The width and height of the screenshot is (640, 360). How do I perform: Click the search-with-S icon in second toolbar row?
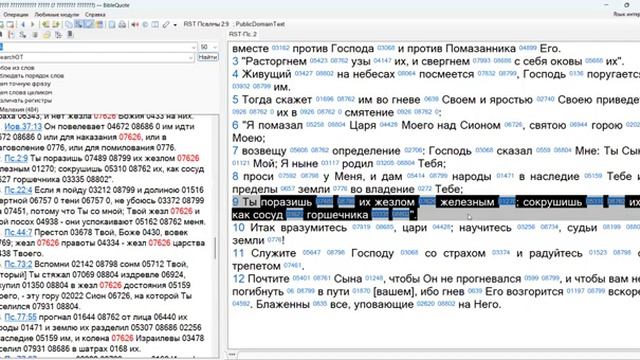click(23, 35)
